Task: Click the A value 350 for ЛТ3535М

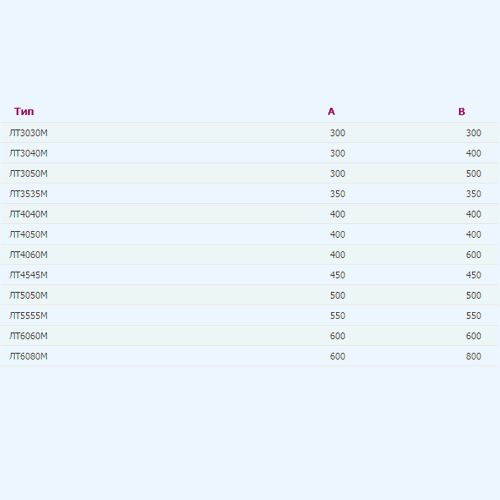Action: click(x=337, y=194)
